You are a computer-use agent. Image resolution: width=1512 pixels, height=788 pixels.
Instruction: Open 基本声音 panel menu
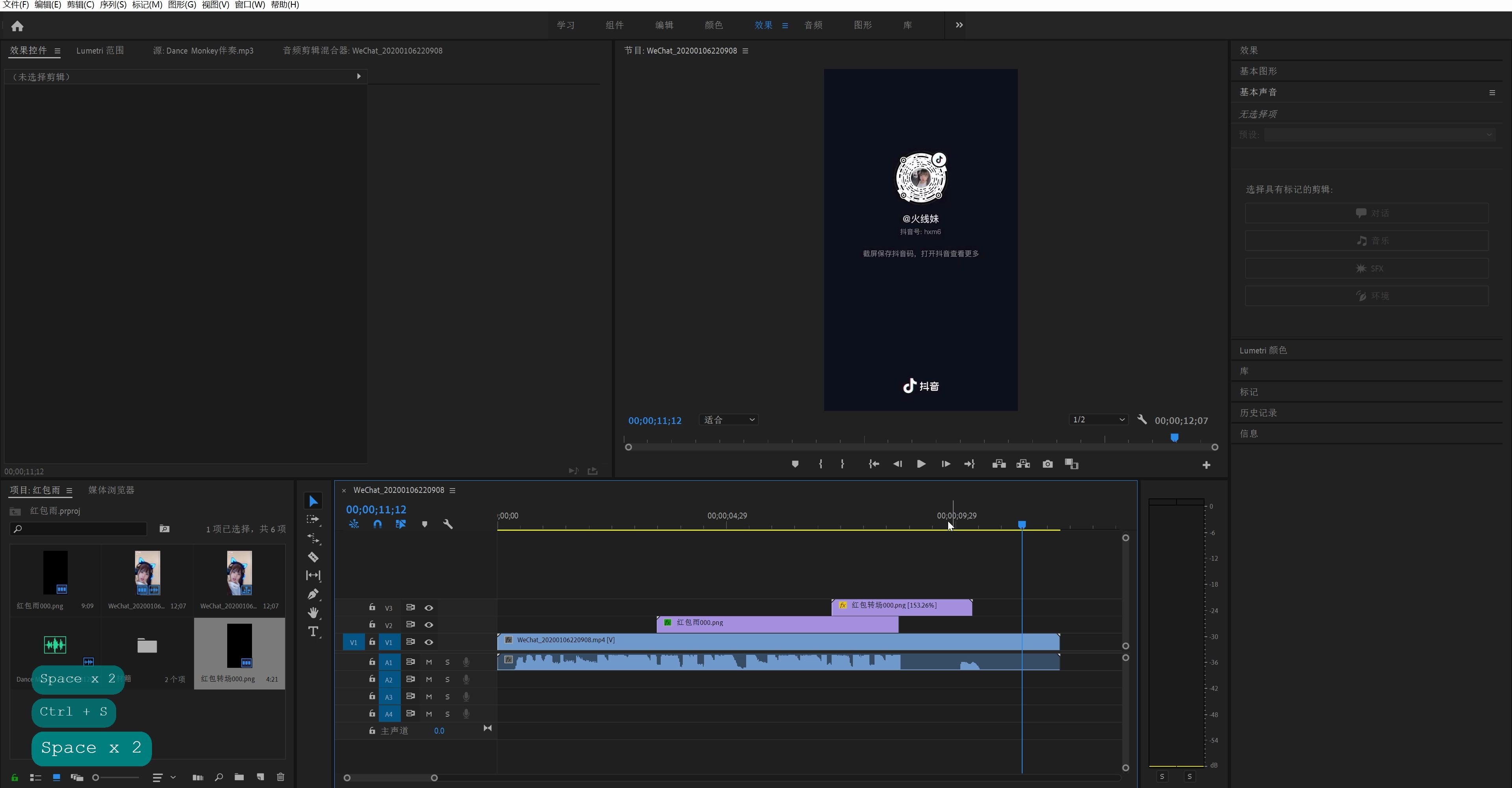pyautogui.click(x=1492, y=92)
